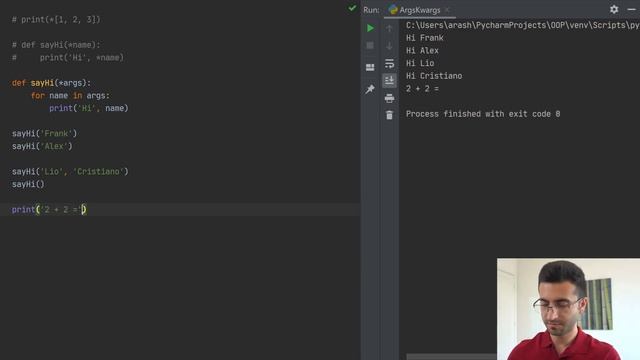
Task: Click the sayHi('Alex') call line
Action: (x=42, y=146)
